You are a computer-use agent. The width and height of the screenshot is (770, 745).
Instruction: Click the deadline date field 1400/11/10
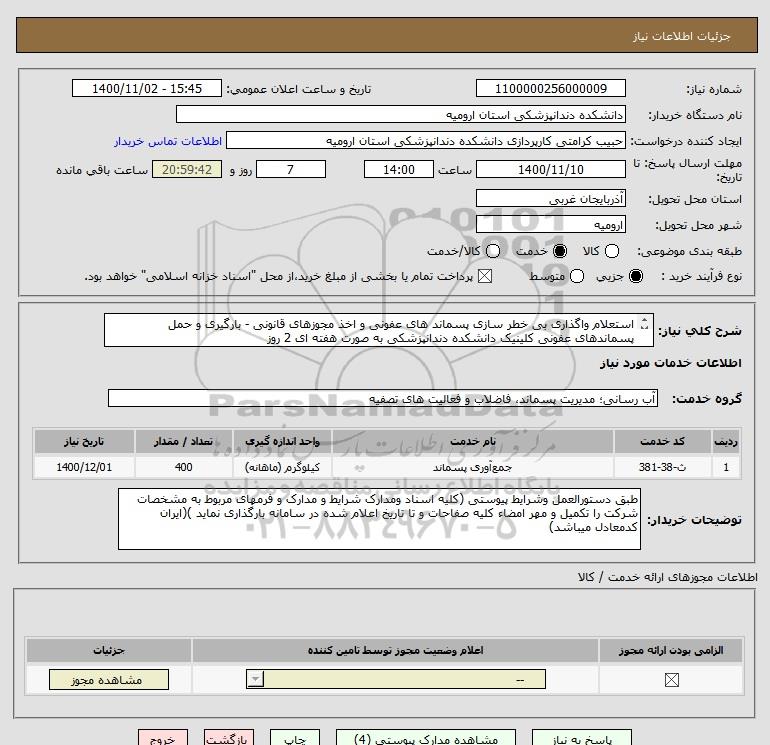click(550, 169)
